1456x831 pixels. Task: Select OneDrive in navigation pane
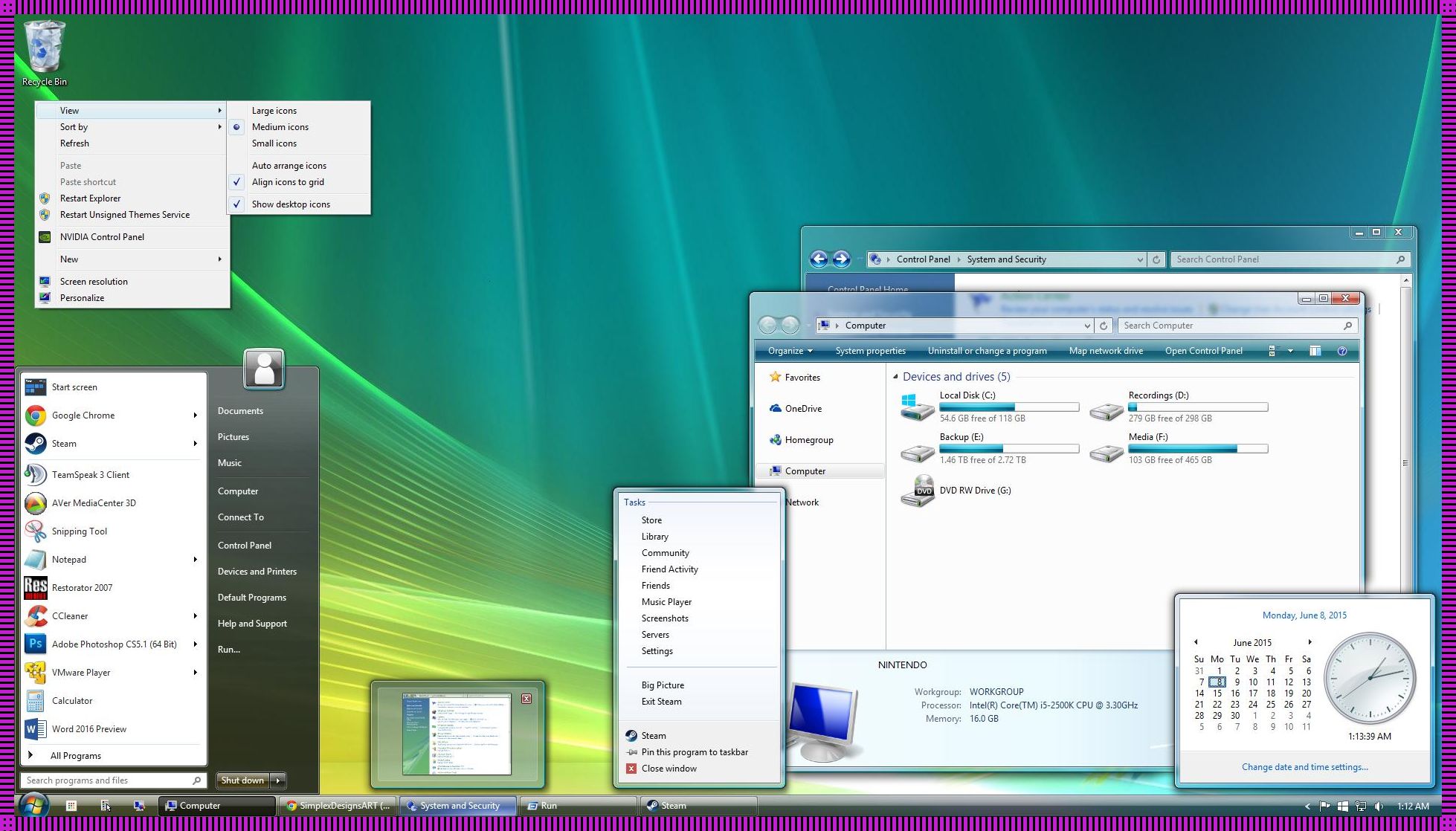[x=803, y=409]
